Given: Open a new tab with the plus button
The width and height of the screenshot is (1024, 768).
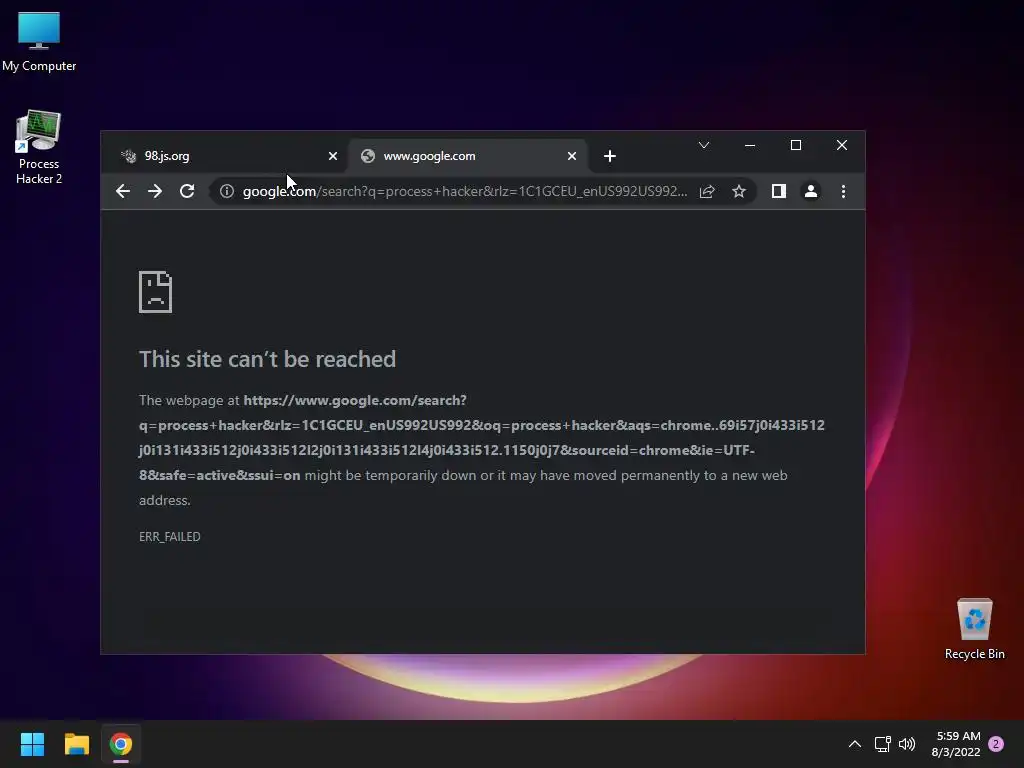Looking at the screenshot, I should tap(610, 156).
